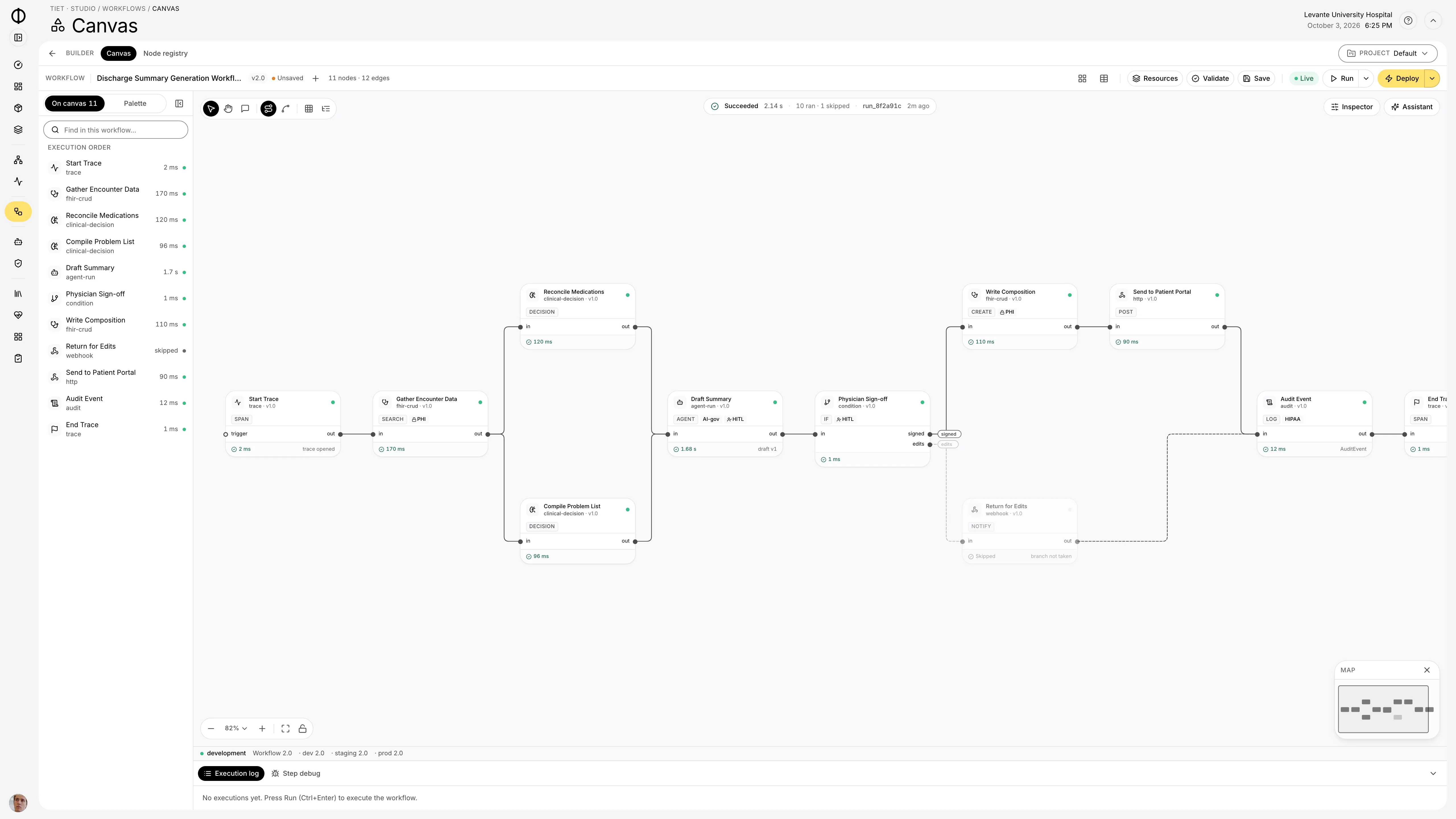Save the workflow

tap(1256, 78)
